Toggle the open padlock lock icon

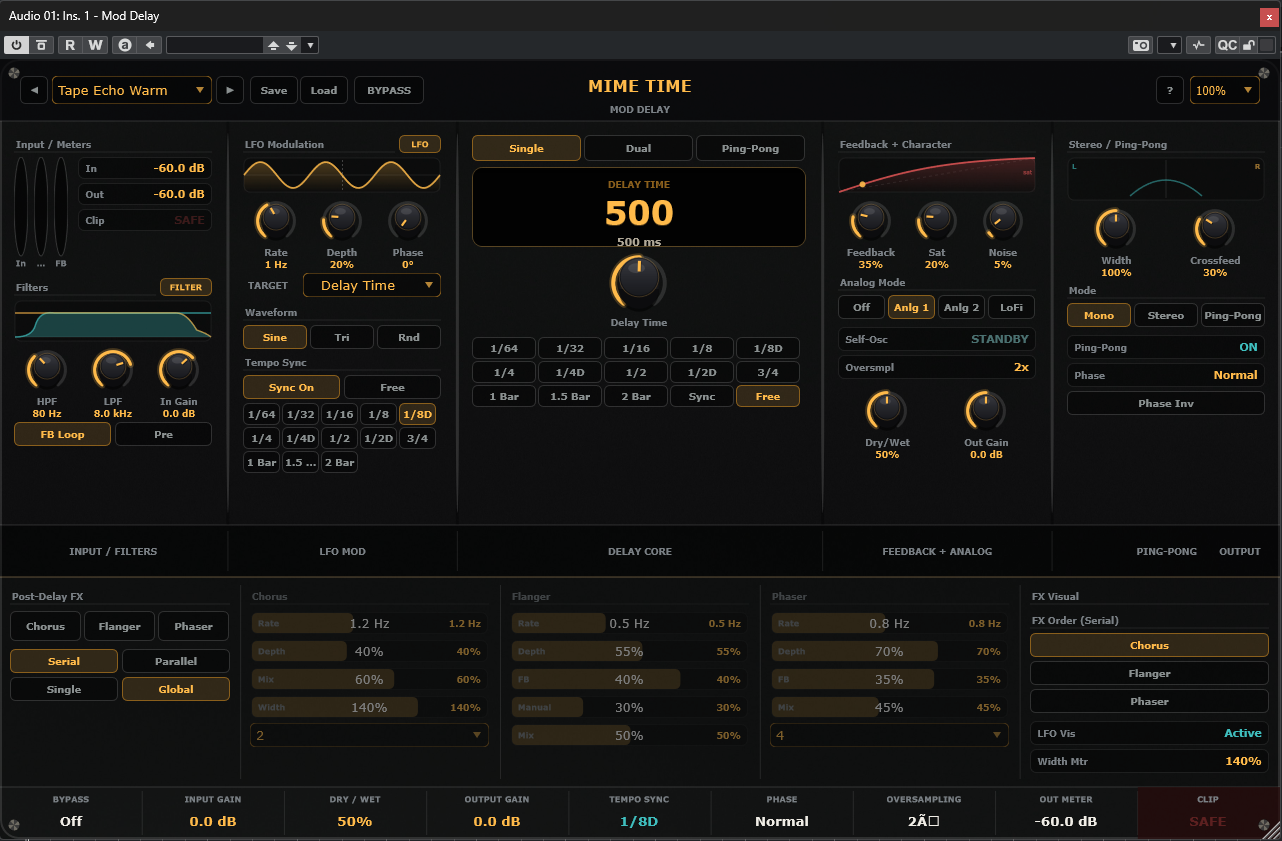pyautogui.click(x=1249, y=45)
